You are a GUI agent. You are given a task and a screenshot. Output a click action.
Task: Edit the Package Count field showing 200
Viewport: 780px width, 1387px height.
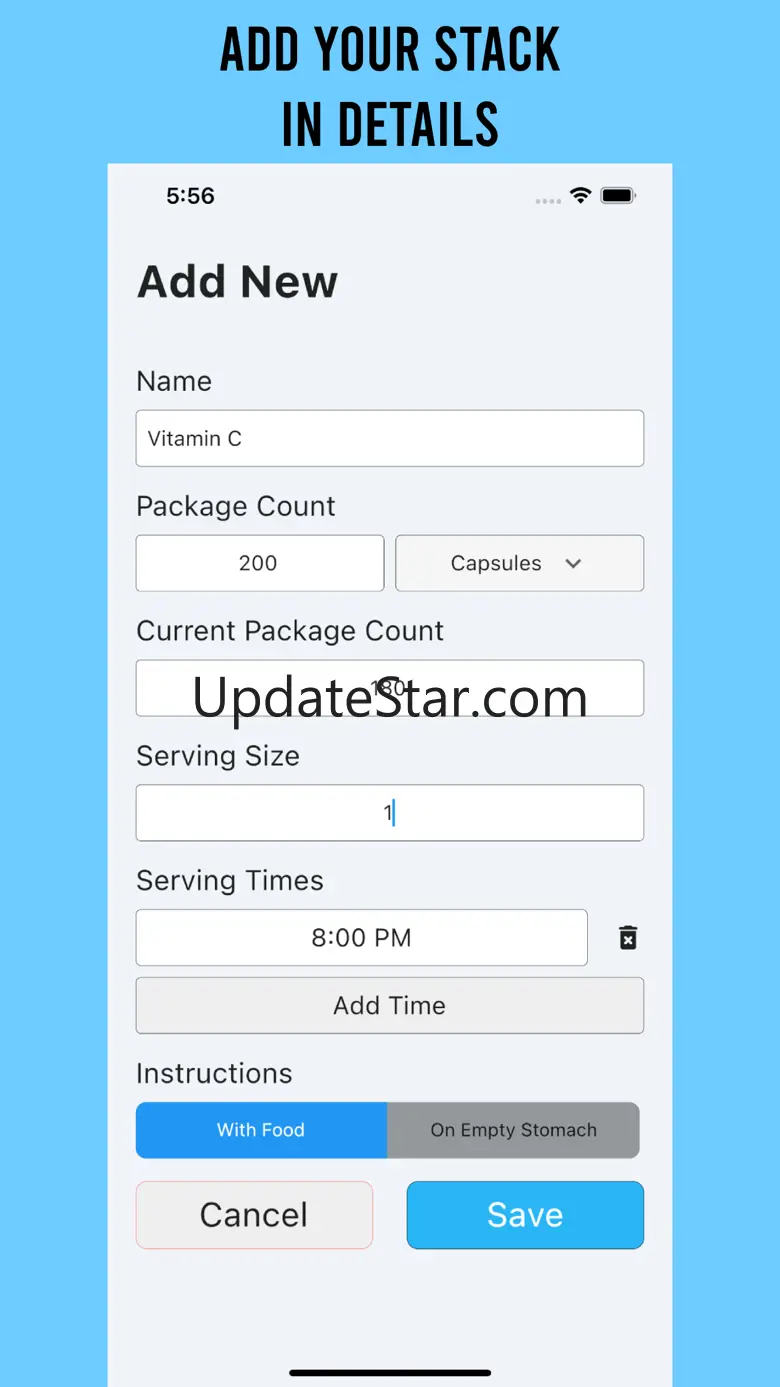pos(260,563)
